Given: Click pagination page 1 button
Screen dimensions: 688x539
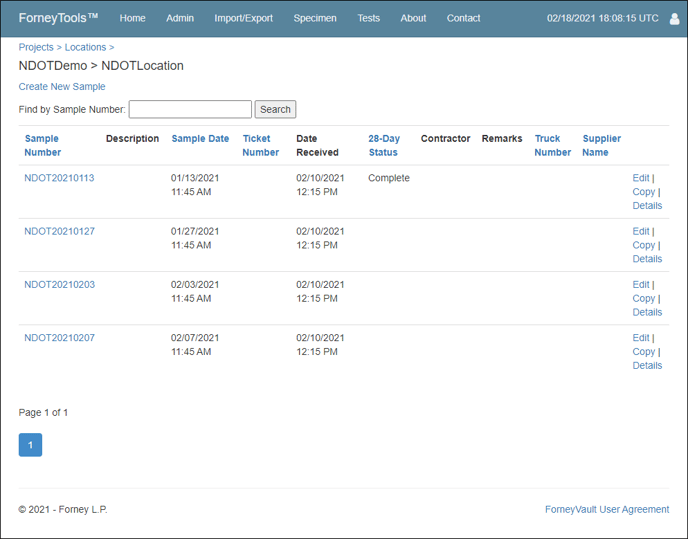Looking at the screenshot, I should coord(30,445).
